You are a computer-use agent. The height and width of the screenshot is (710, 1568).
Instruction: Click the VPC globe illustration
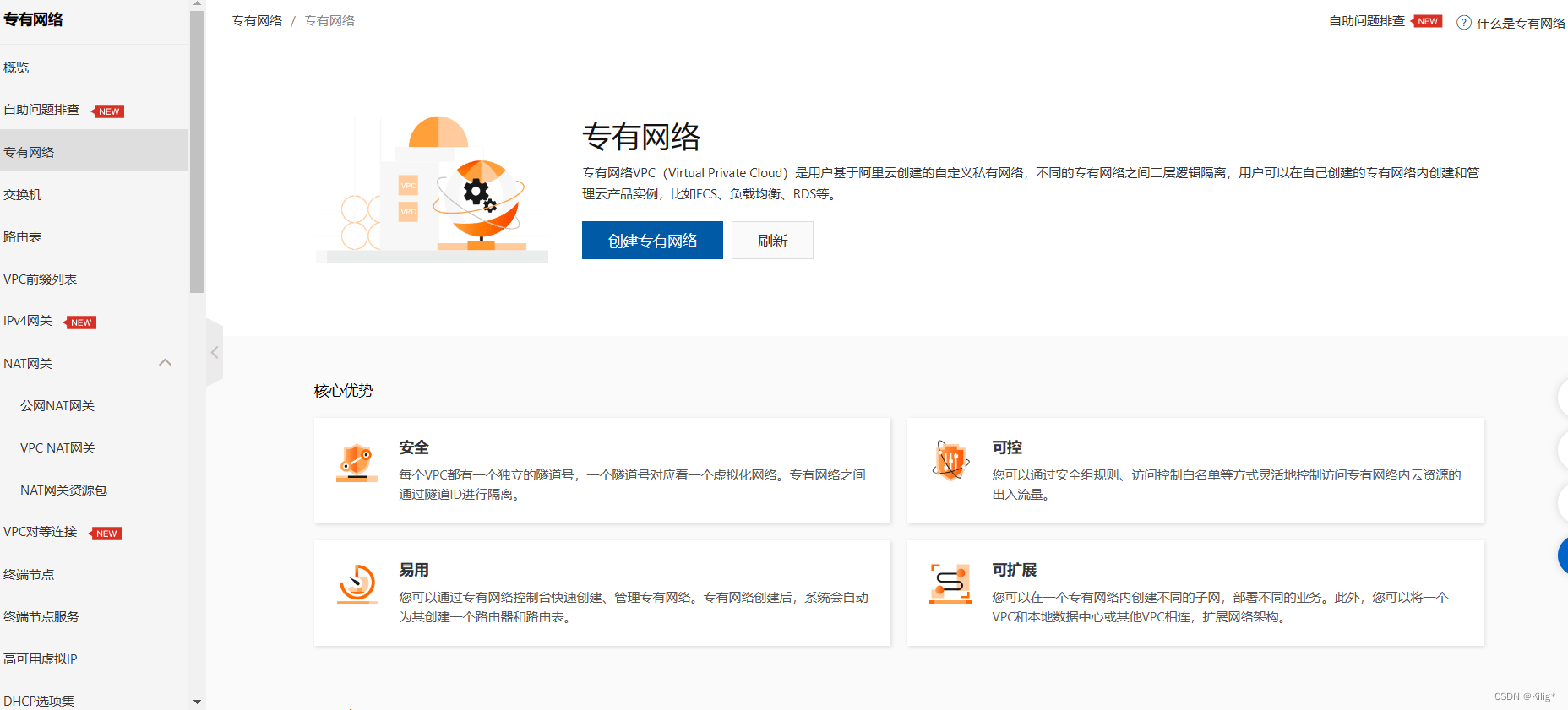(x=433, y=189)
